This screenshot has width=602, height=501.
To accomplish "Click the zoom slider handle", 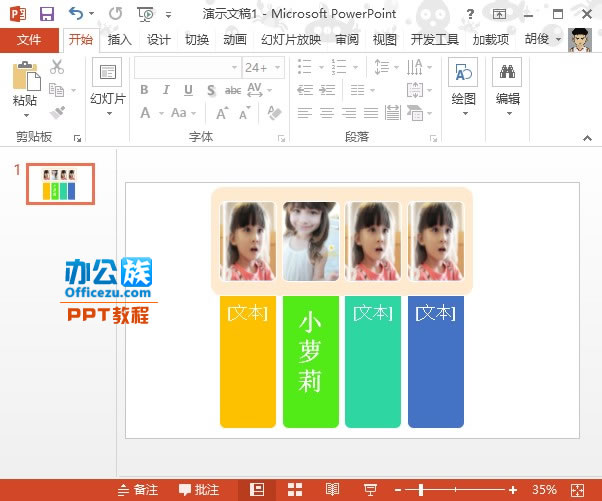I will (421, 489).
